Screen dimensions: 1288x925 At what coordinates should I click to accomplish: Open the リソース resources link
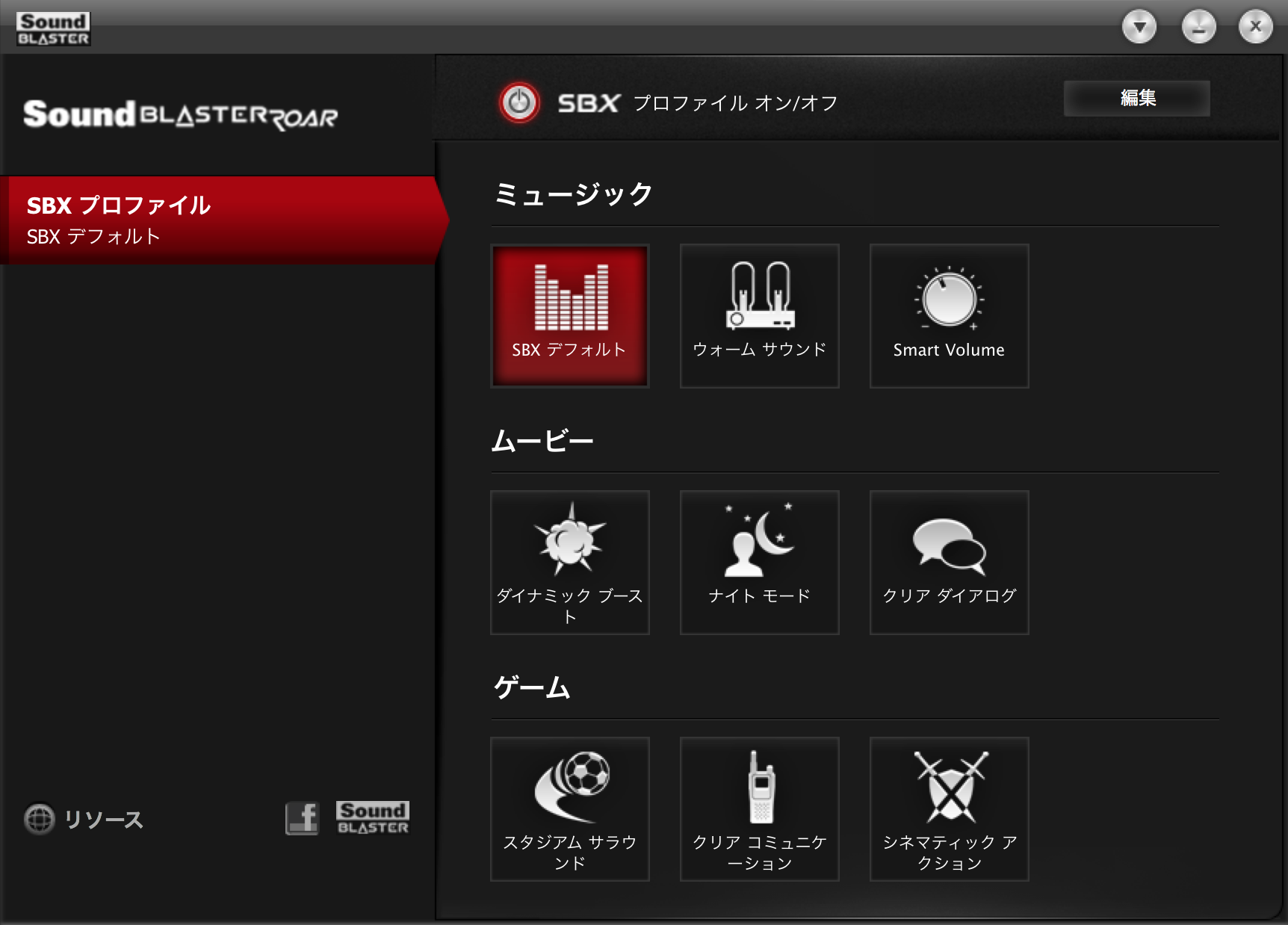tap(84, 819)
